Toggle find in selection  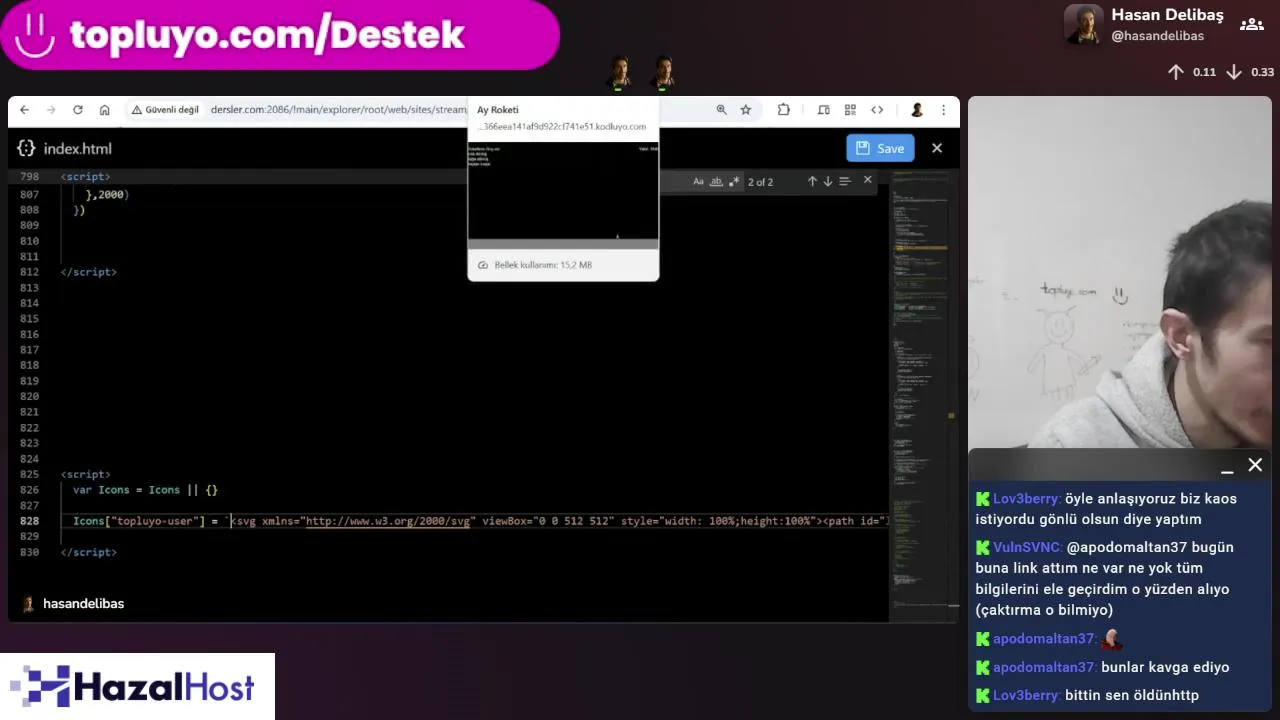tap(845, 181)
